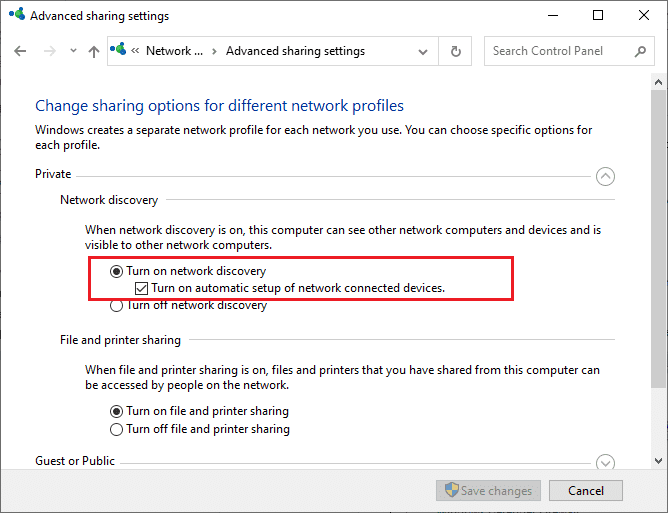Select Turn off network discovery
This screenshot has height=513, width=668.
tap(117, 306)
